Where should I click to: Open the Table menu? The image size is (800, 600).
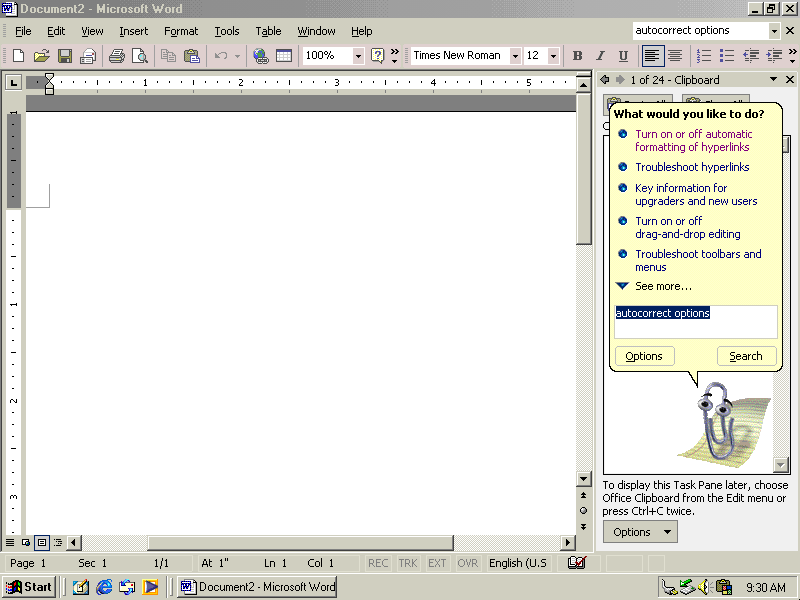click(268, 31)
